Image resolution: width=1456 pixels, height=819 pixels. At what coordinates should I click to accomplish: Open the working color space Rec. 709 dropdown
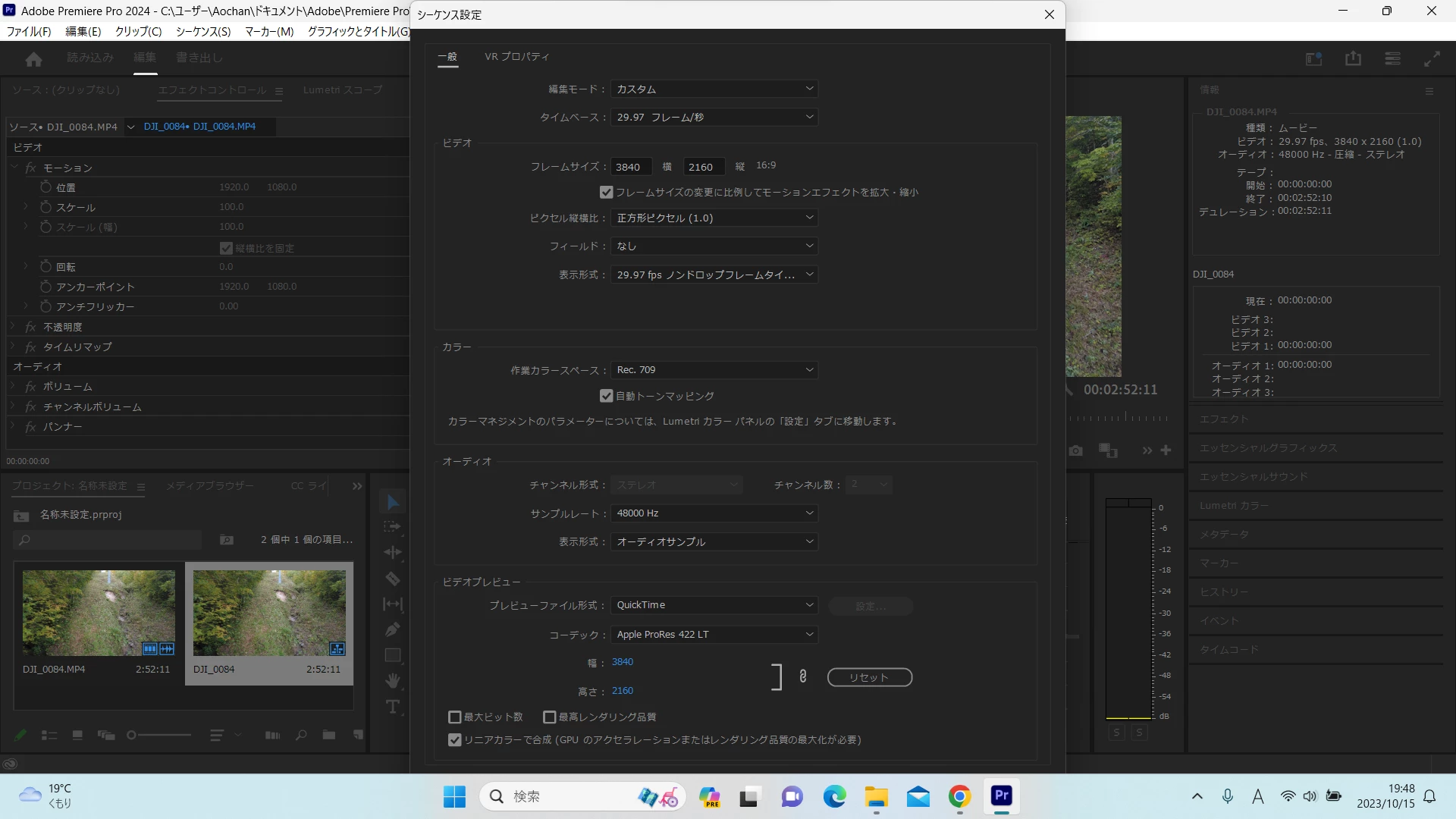click(714, 370)
